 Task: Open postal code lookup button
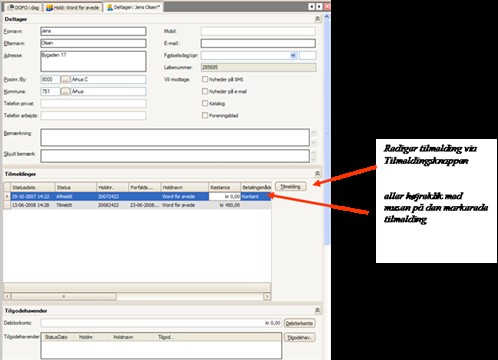tap(66, 80)
